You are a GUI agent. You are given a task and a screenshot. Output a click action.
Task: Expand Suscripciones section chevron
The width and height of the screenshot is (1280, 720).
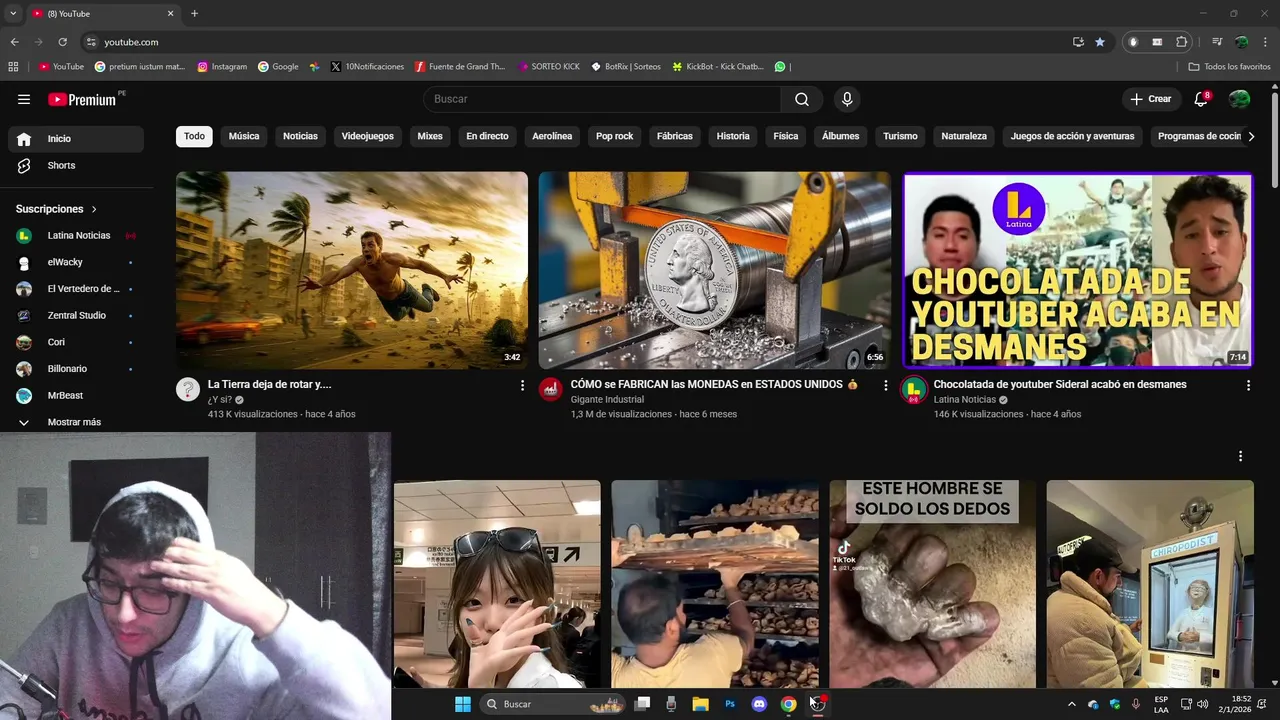94,209
